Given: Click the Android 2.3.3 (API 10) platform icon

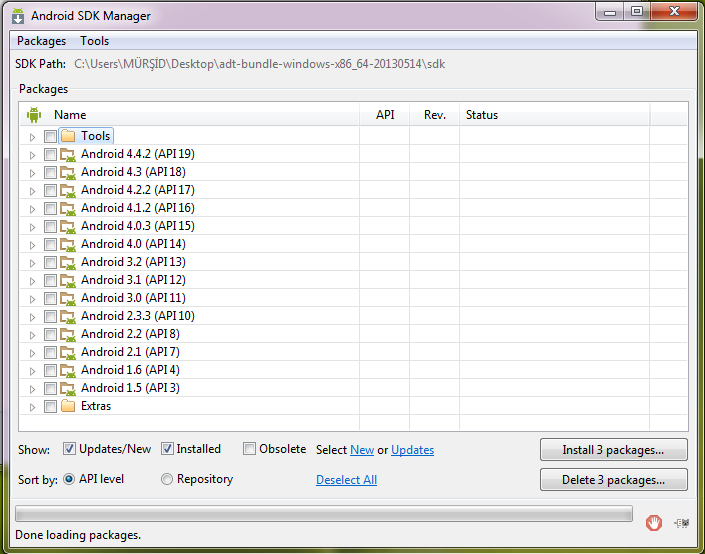Looking at the screenshot, I should (68, 316).
